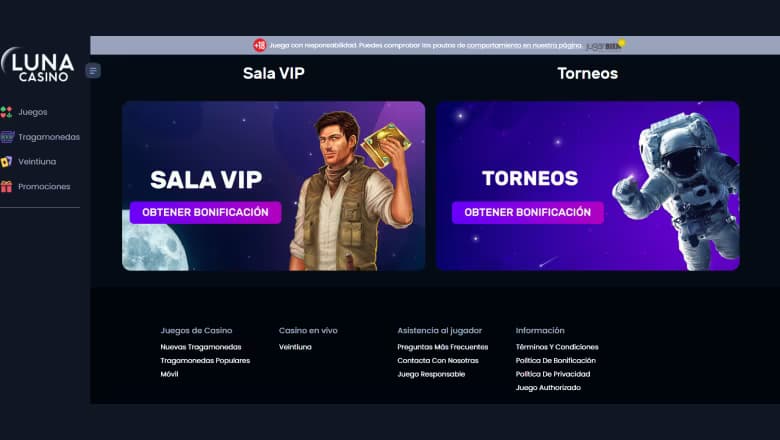The width and height of the screenshot is (780, 440).
Task: Click the Jugar Bien logo in banner
Action: tap(605, 45)
